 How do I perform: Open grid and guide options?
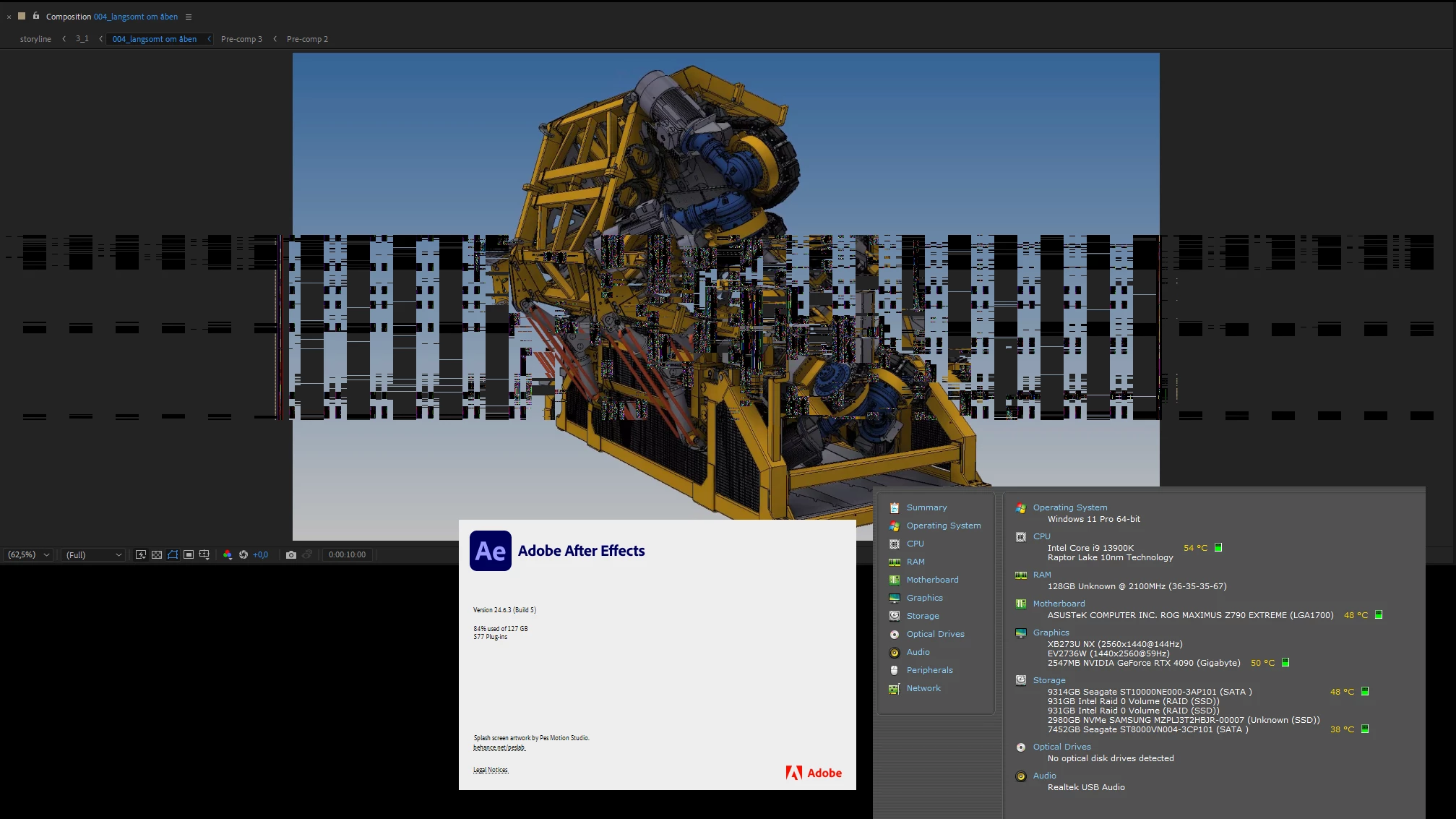click(204, 554)
